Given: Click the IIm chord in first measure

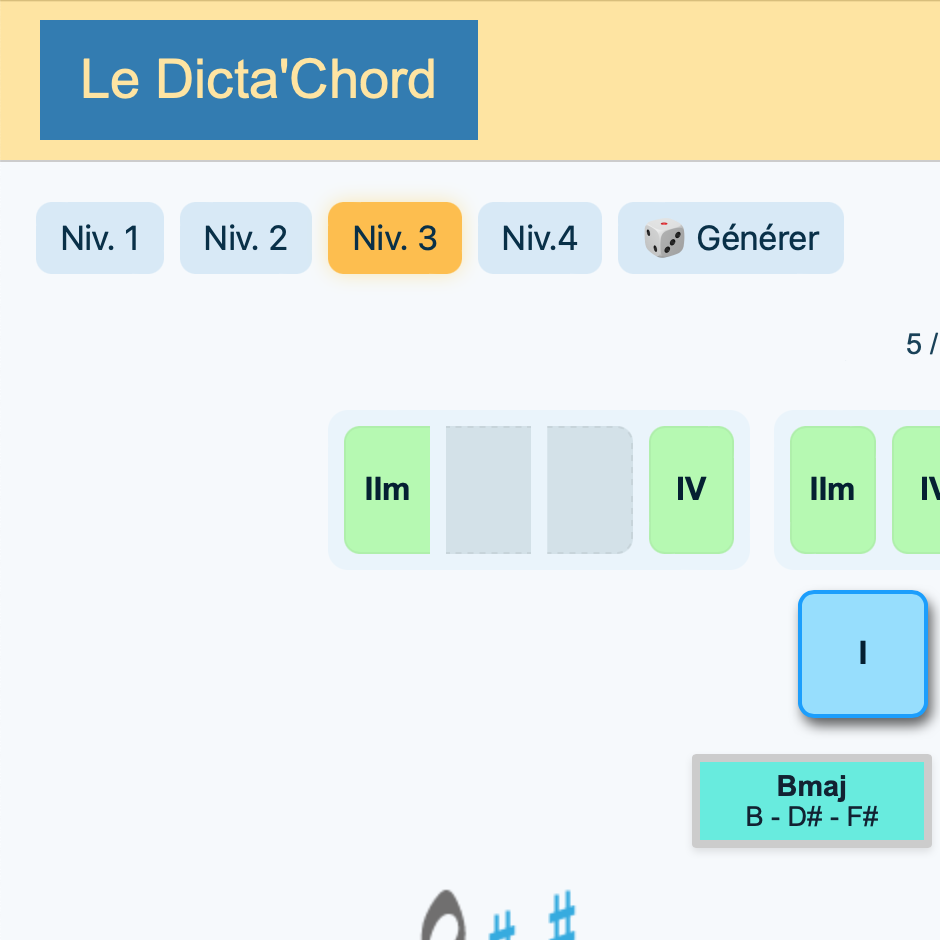Looking at the screenshot, I should tap(387, 490).
